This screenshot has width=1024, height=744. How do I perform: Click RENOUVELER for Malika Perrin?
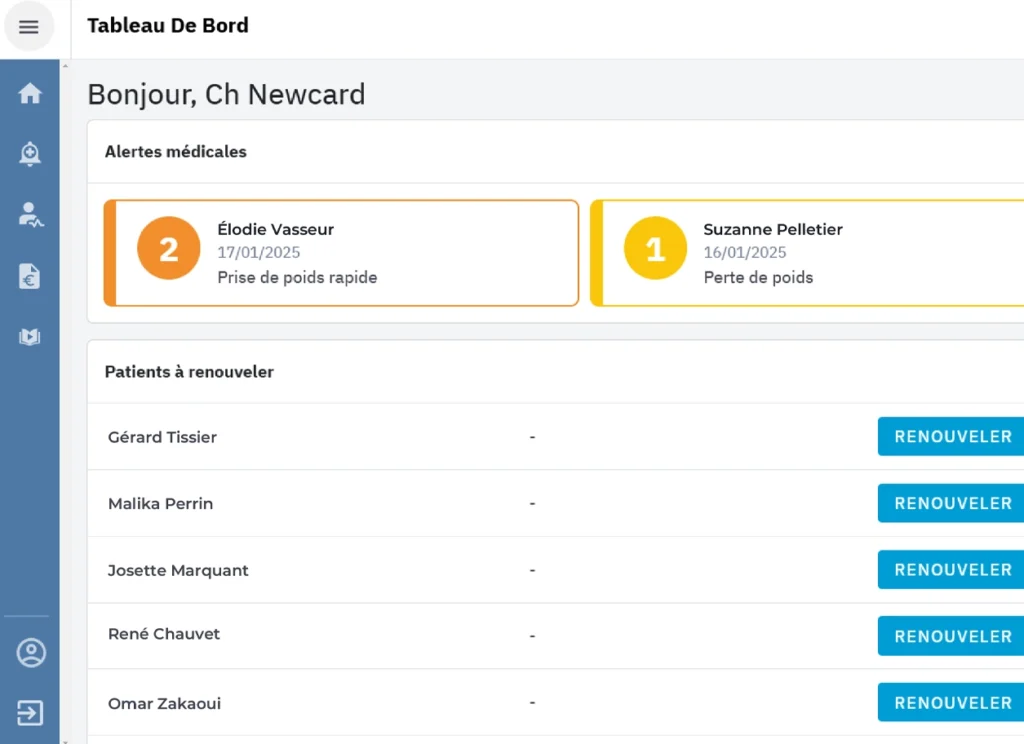coord(948,503)
